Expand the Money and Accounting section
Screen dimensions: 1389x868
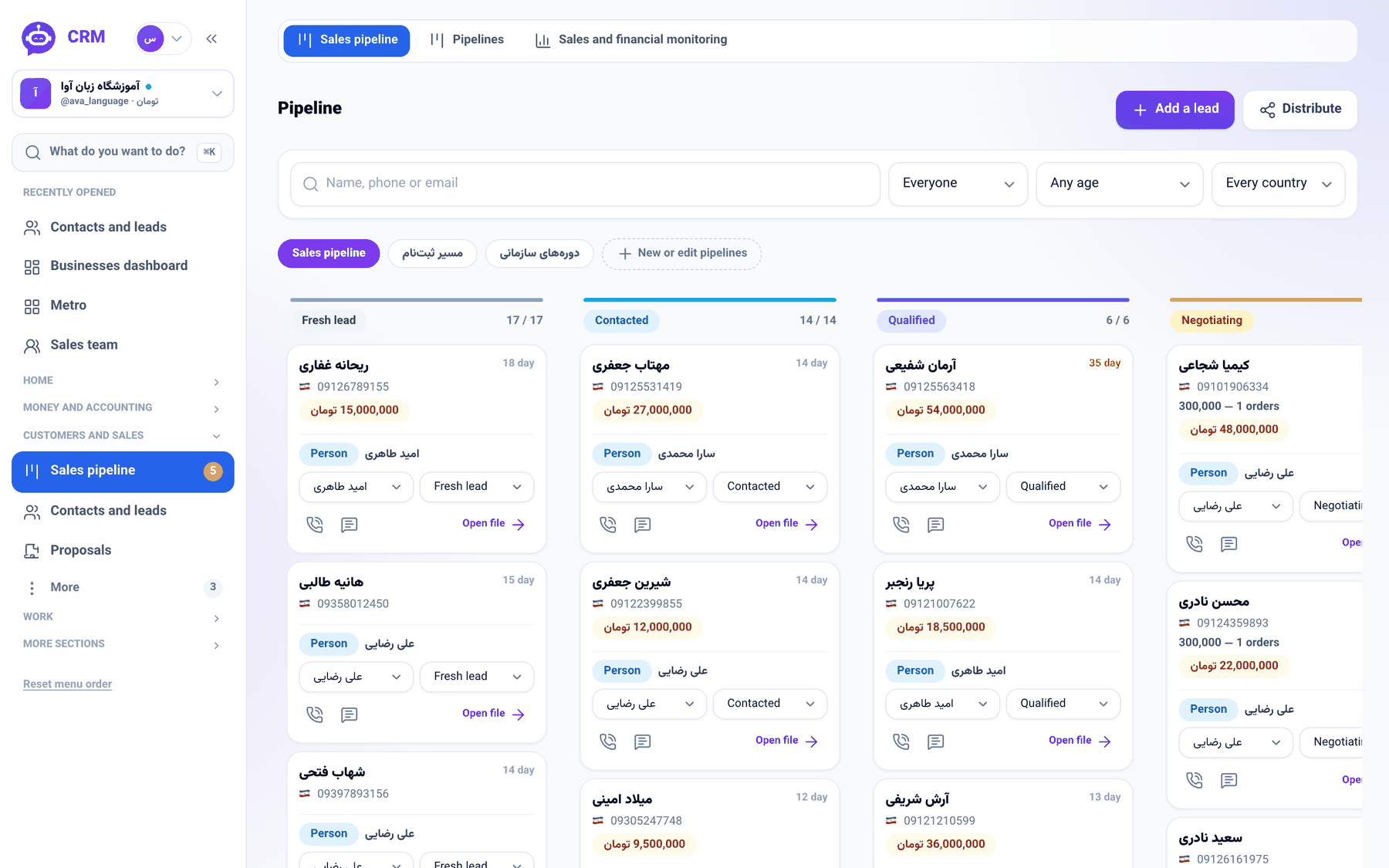pos(123,407)
